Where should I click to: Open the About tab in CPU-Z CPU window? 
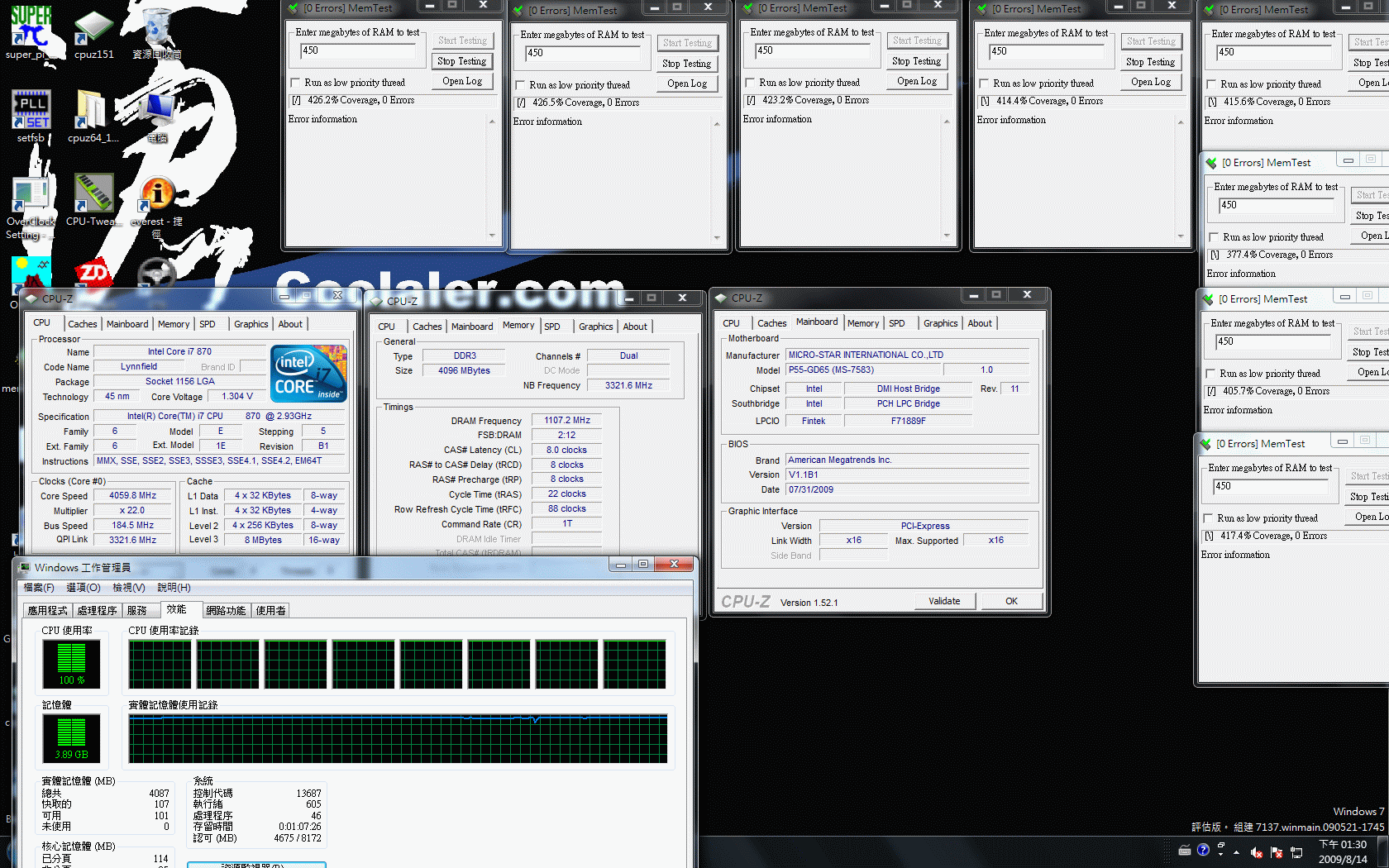pyautogui.click(x=290, y=324)
